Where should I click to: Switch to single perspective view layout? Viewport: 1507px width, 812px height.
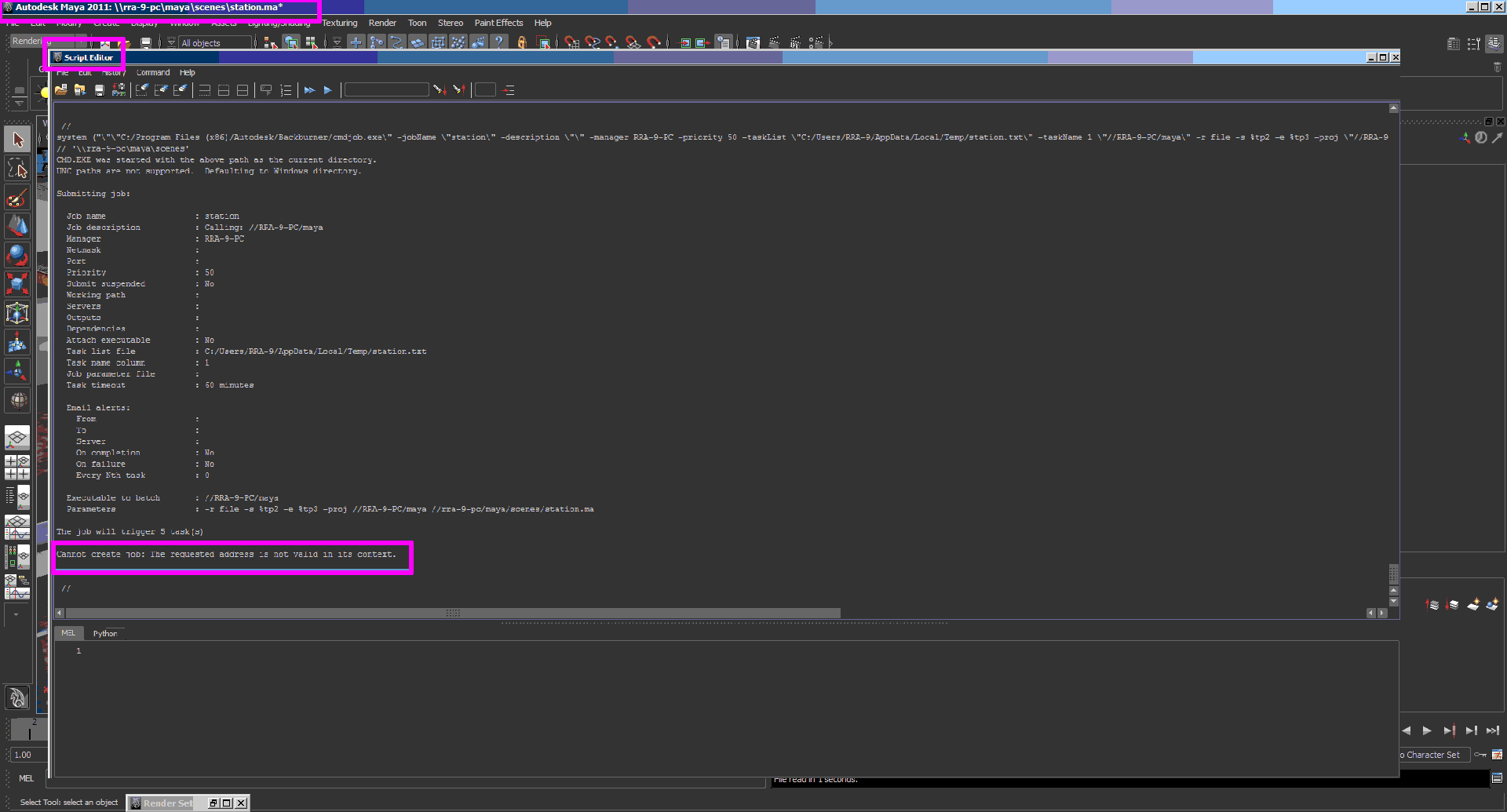click(17, 437)
